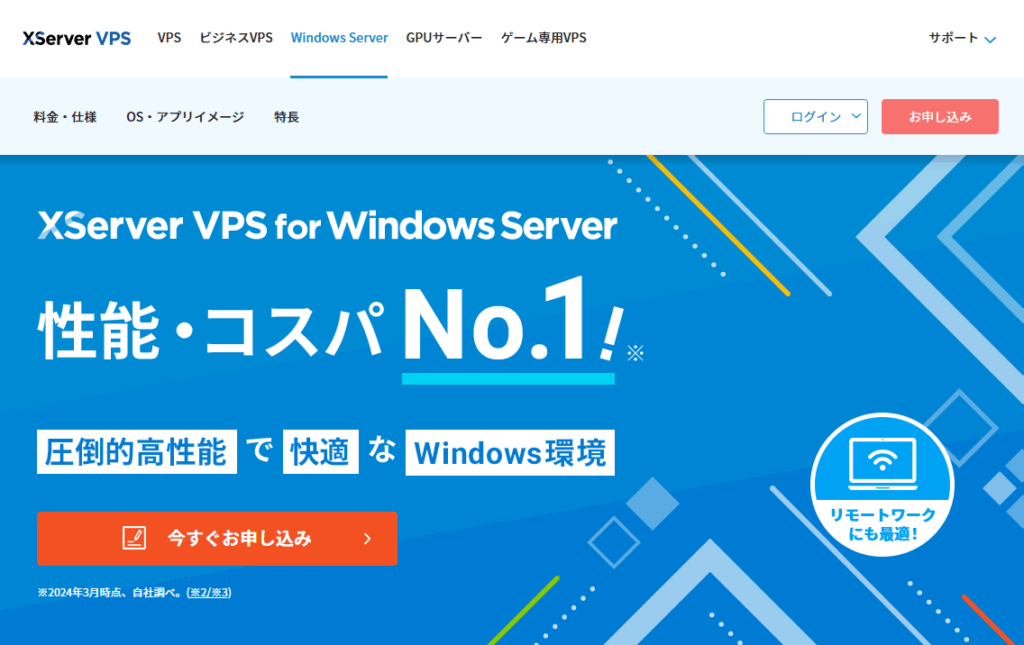Go to ビジネスVPS in top navigation
Screen dimensions: 1024x645
click(x=236, y=38)
